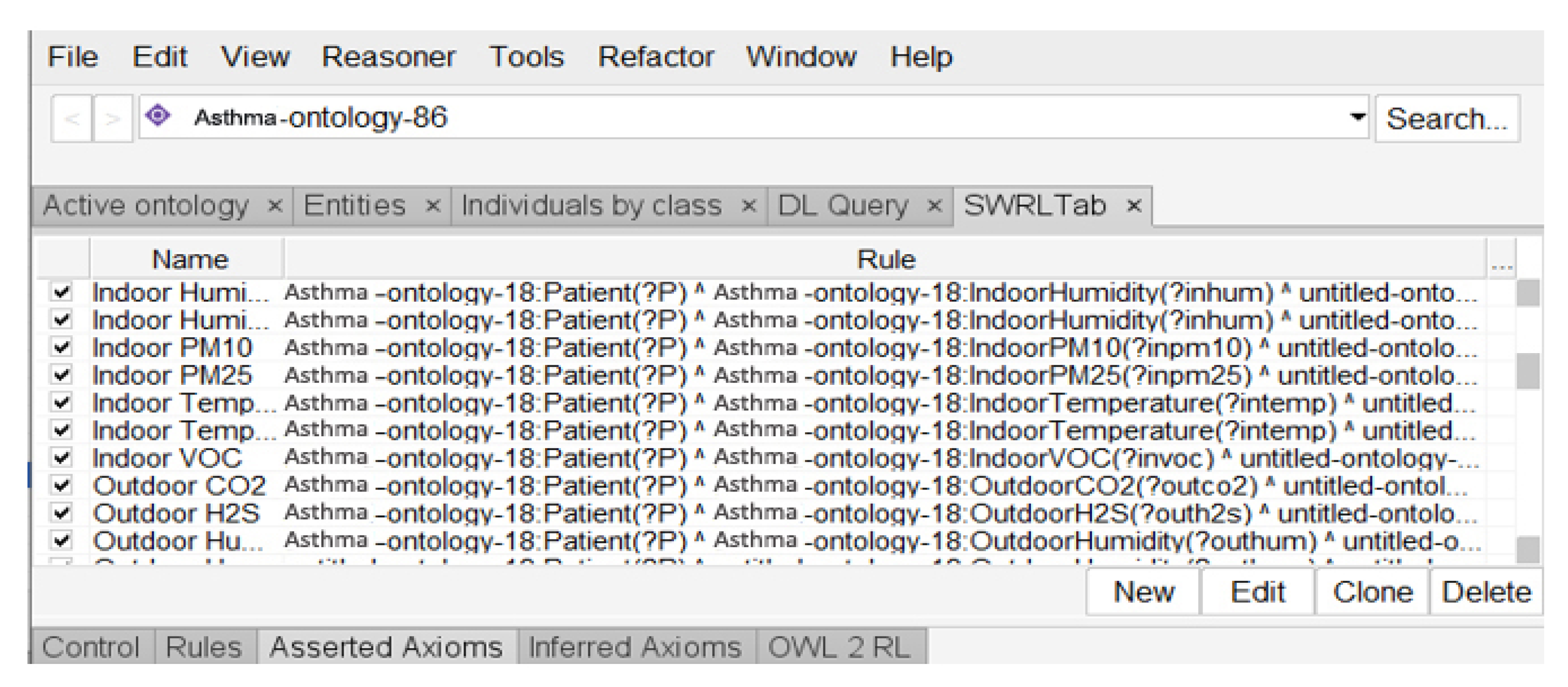Switch to the Inferred Axioms tab
Viewport: 1568px width, 687px height.
[635, 647]
